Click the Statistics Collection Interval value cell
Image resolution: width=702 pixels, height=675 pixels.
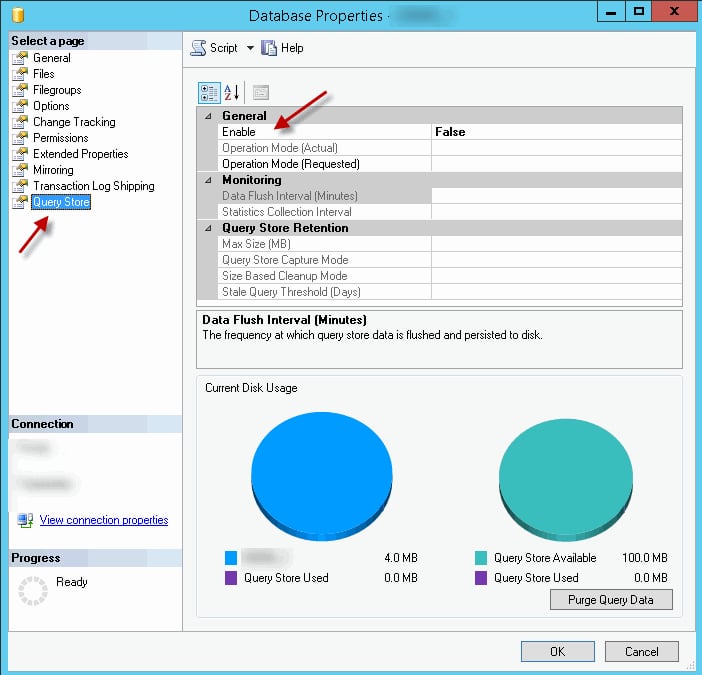click(x=556, y=212)
